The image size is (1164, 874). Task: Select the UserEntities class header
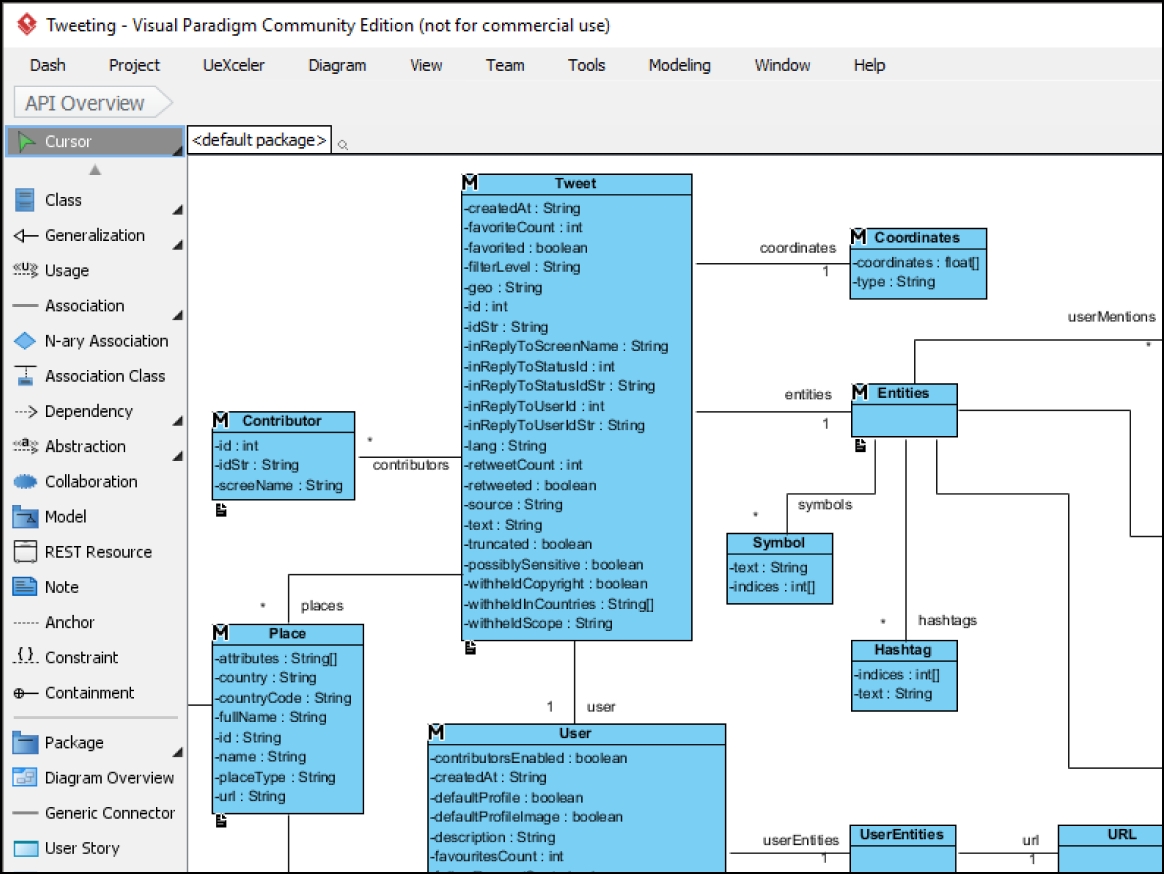pos(903,835)
